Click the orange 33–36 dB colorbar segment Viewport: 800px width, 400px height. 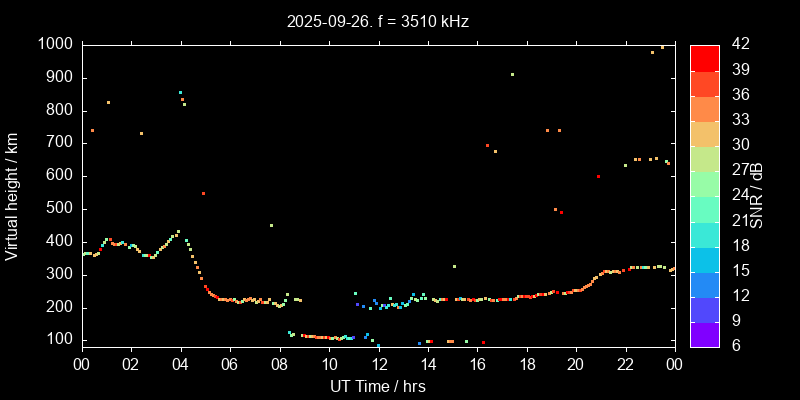click(x=704, y=108)
